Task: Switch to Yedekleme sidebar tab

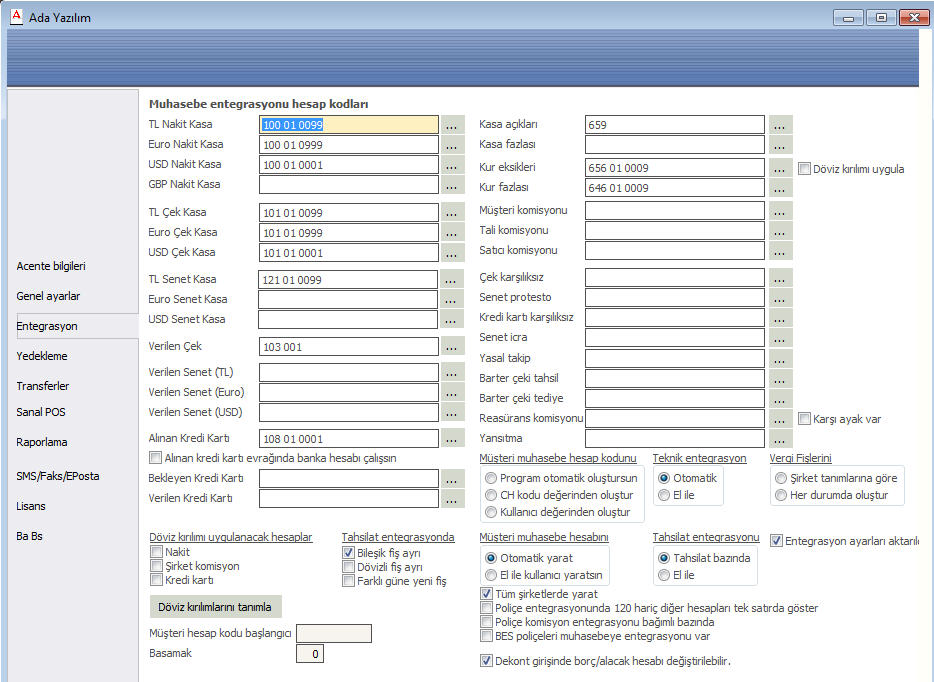Action: [42, 355]
